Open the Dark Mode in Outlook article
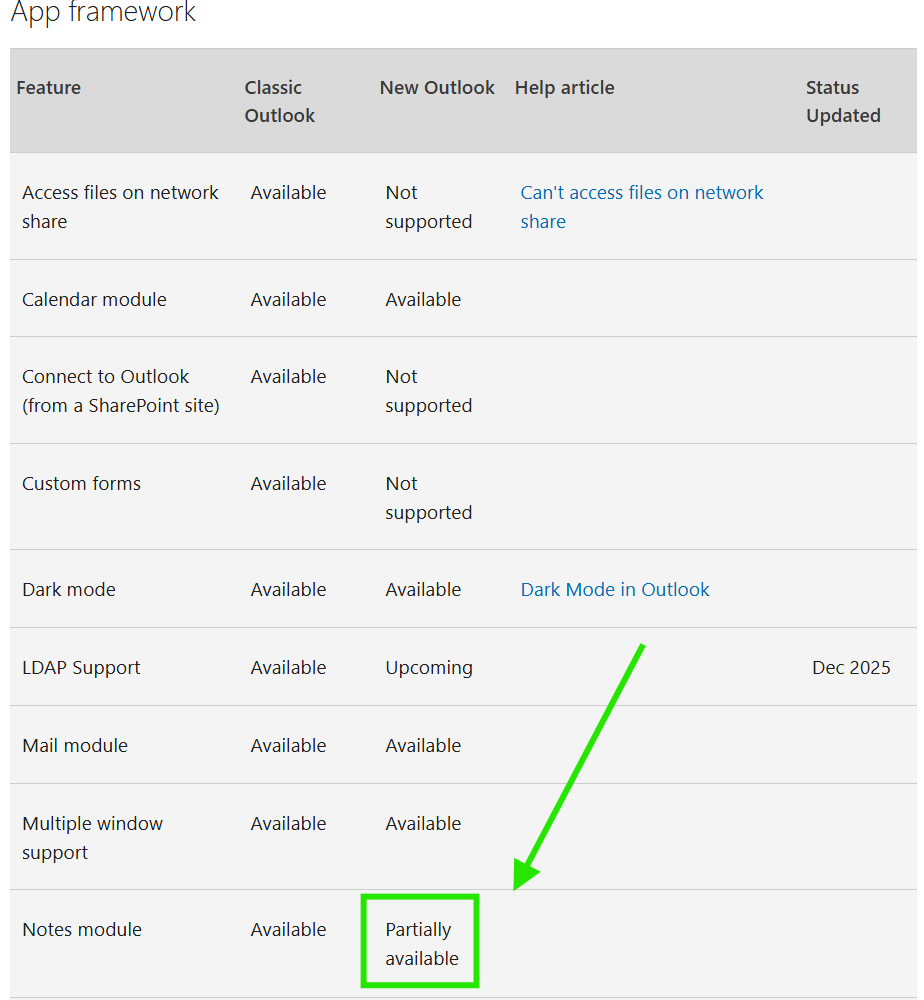 [x=615, y=589]
